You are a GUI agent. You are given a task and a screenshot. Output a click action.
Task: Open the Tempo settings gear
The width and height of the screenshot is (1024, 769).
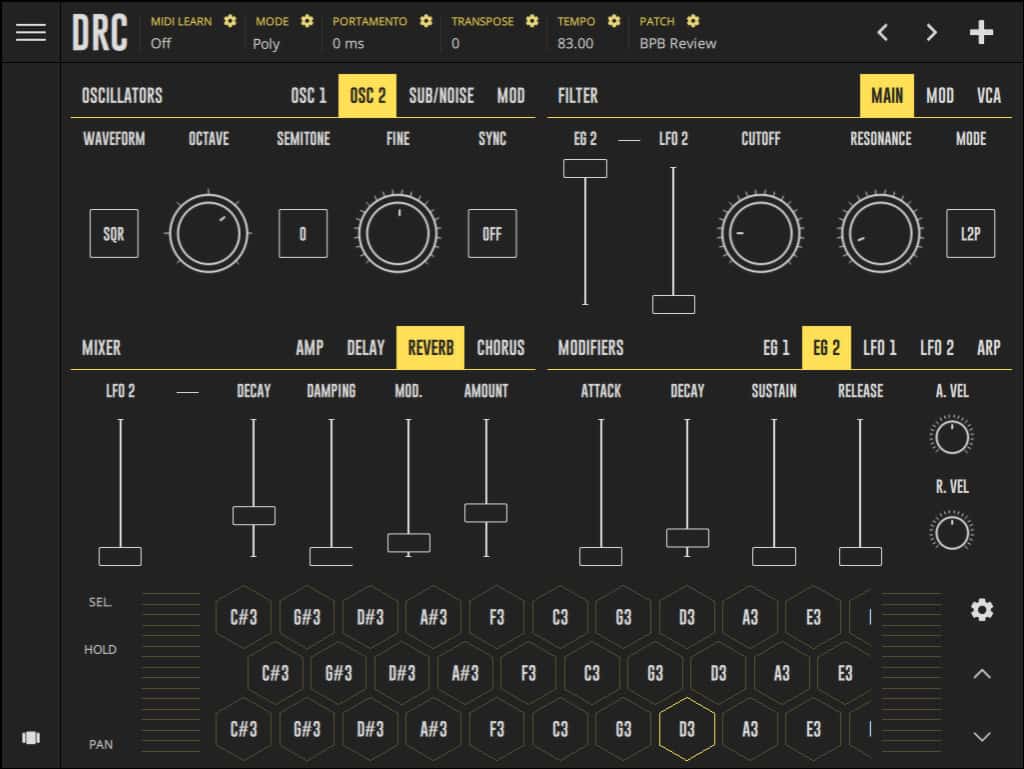pyautogui.click(x=614, y=21)
